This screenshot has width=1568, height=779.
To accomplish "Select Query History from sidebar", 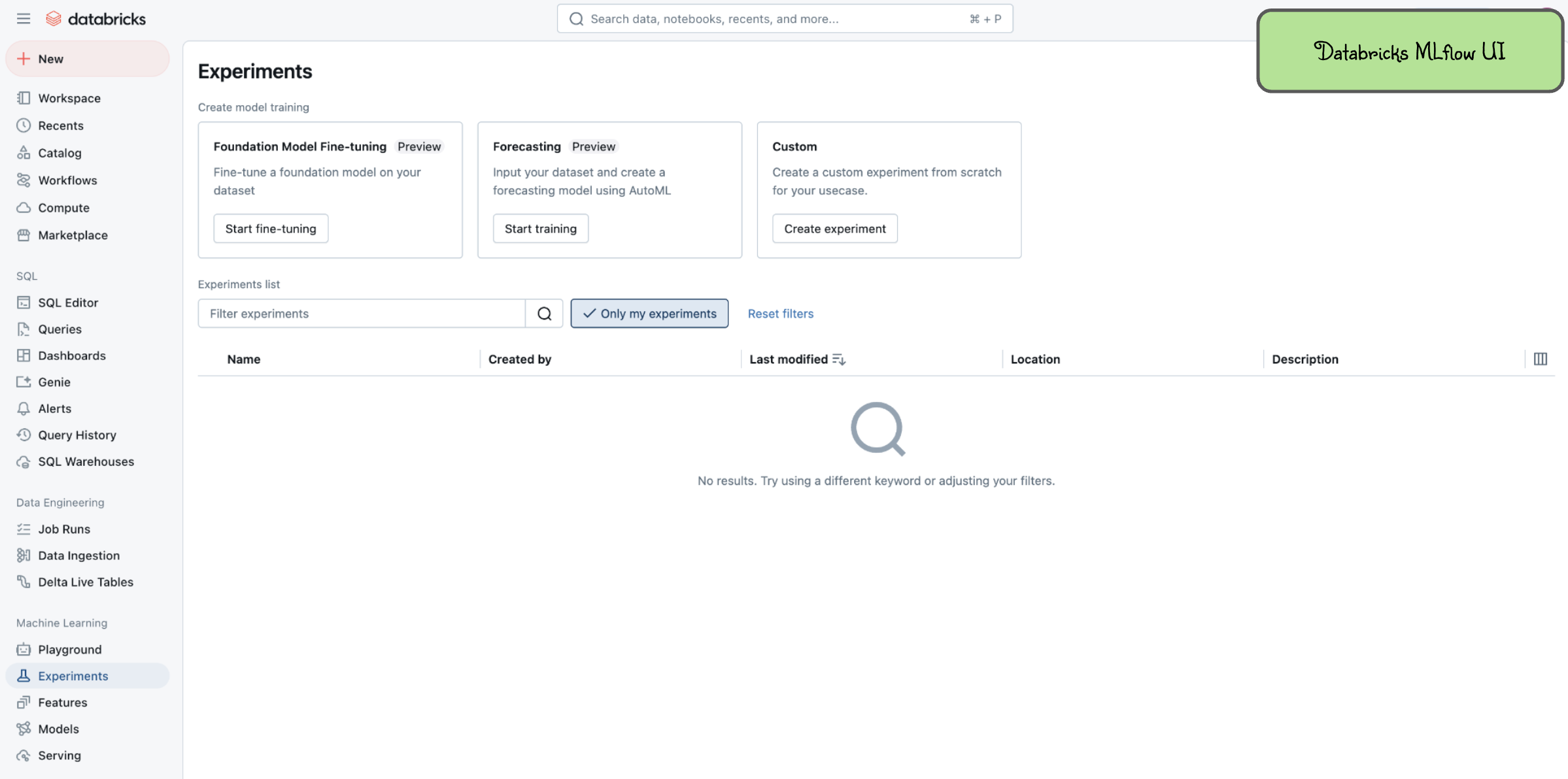I will coord(77,435).
